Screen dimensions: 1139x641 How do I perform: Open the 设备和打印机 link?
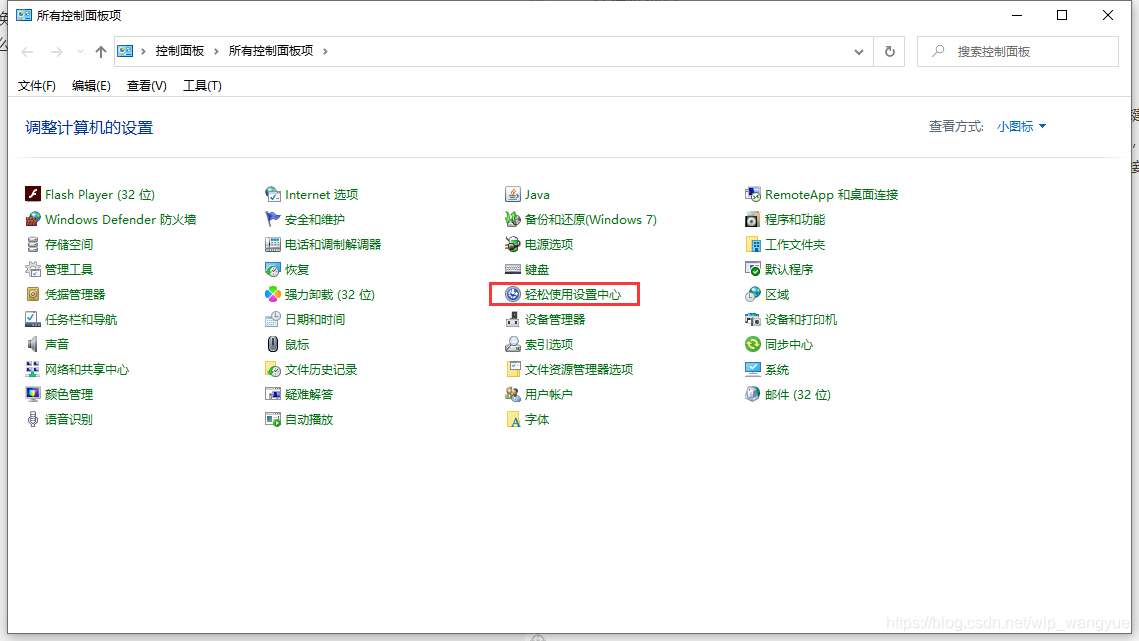(x=800, y=319)
